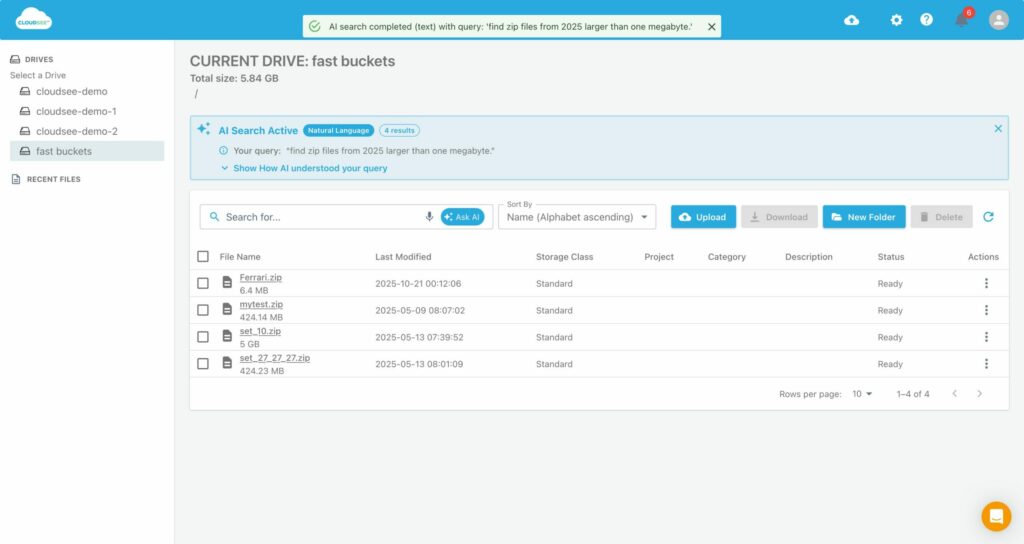Click the 4 results badge

399,130
